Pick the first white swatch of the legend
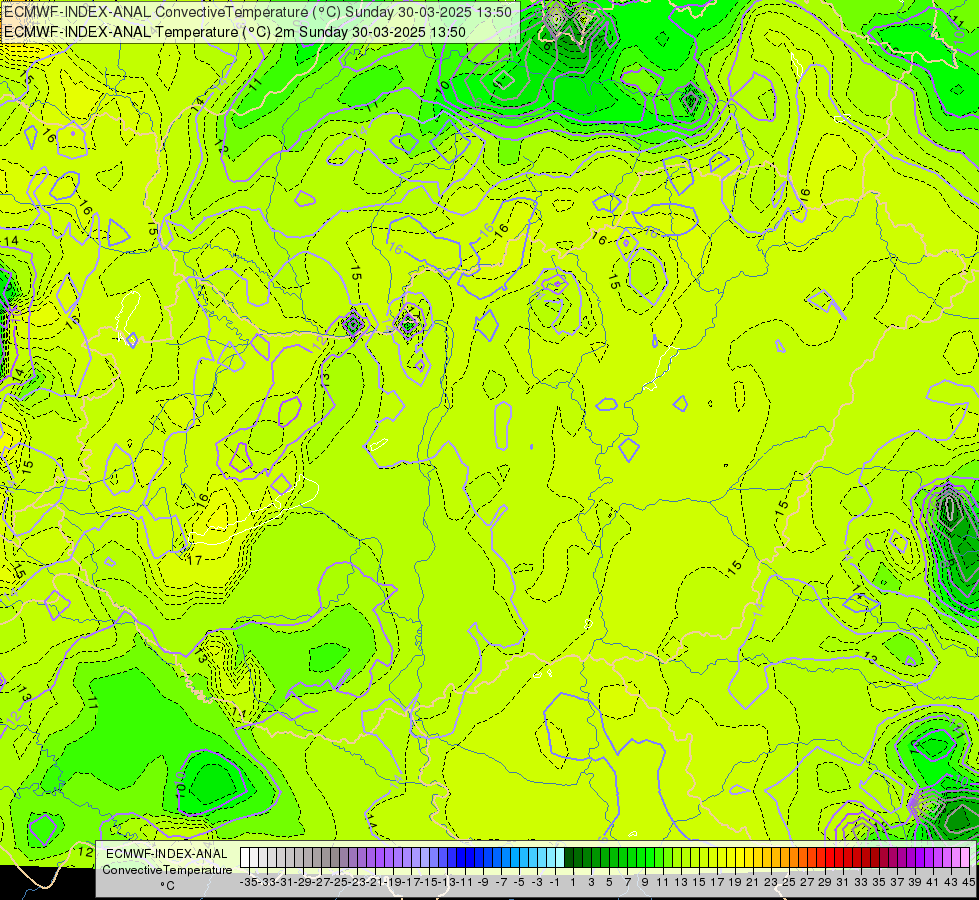 point(245,858)
